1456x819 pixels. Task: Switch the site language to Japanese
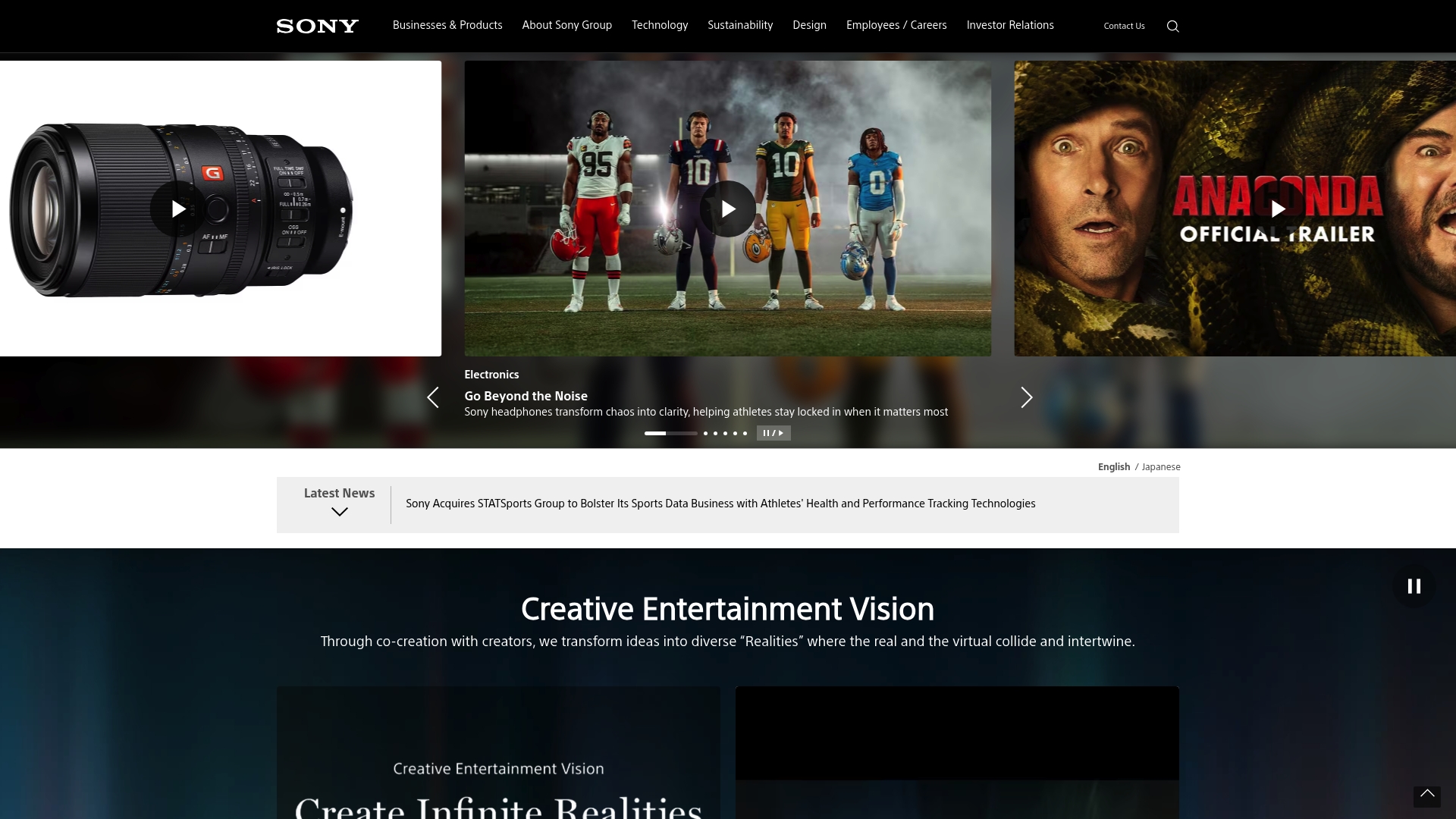(1161, 467)
